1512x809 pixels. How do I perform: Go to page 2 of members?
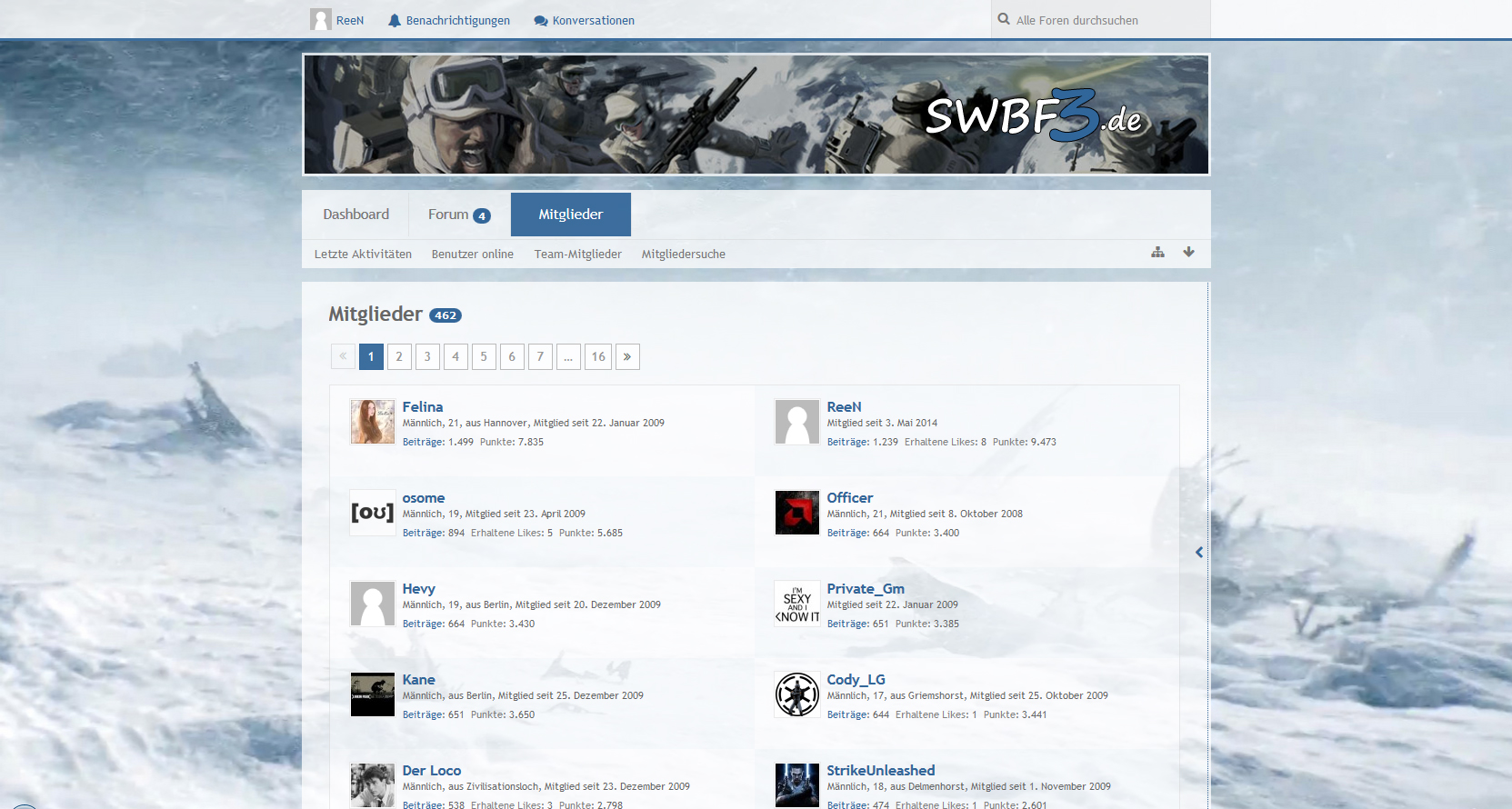(x=399, y=356)
